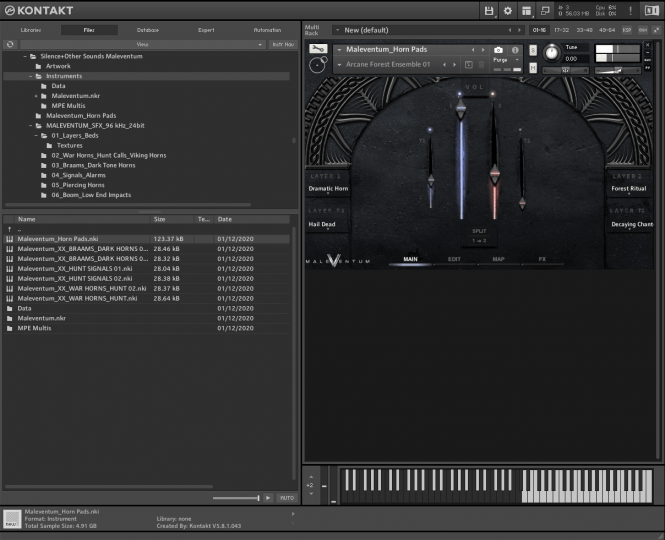Toggle the aux sends button

click(643, 30)
